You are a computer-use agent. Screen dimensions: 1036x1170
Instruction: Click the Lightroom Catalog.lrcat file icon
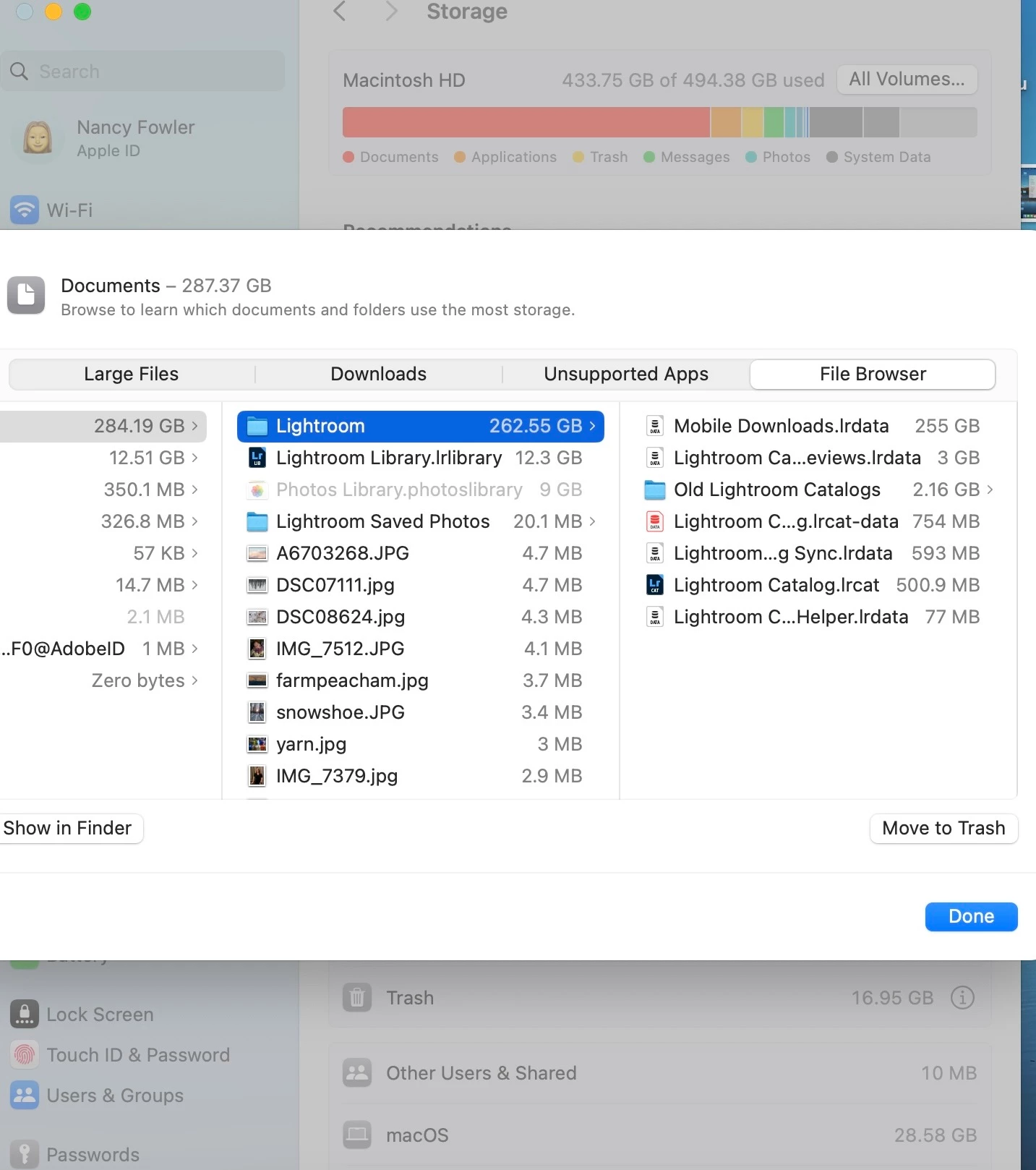tap(655, 585)
